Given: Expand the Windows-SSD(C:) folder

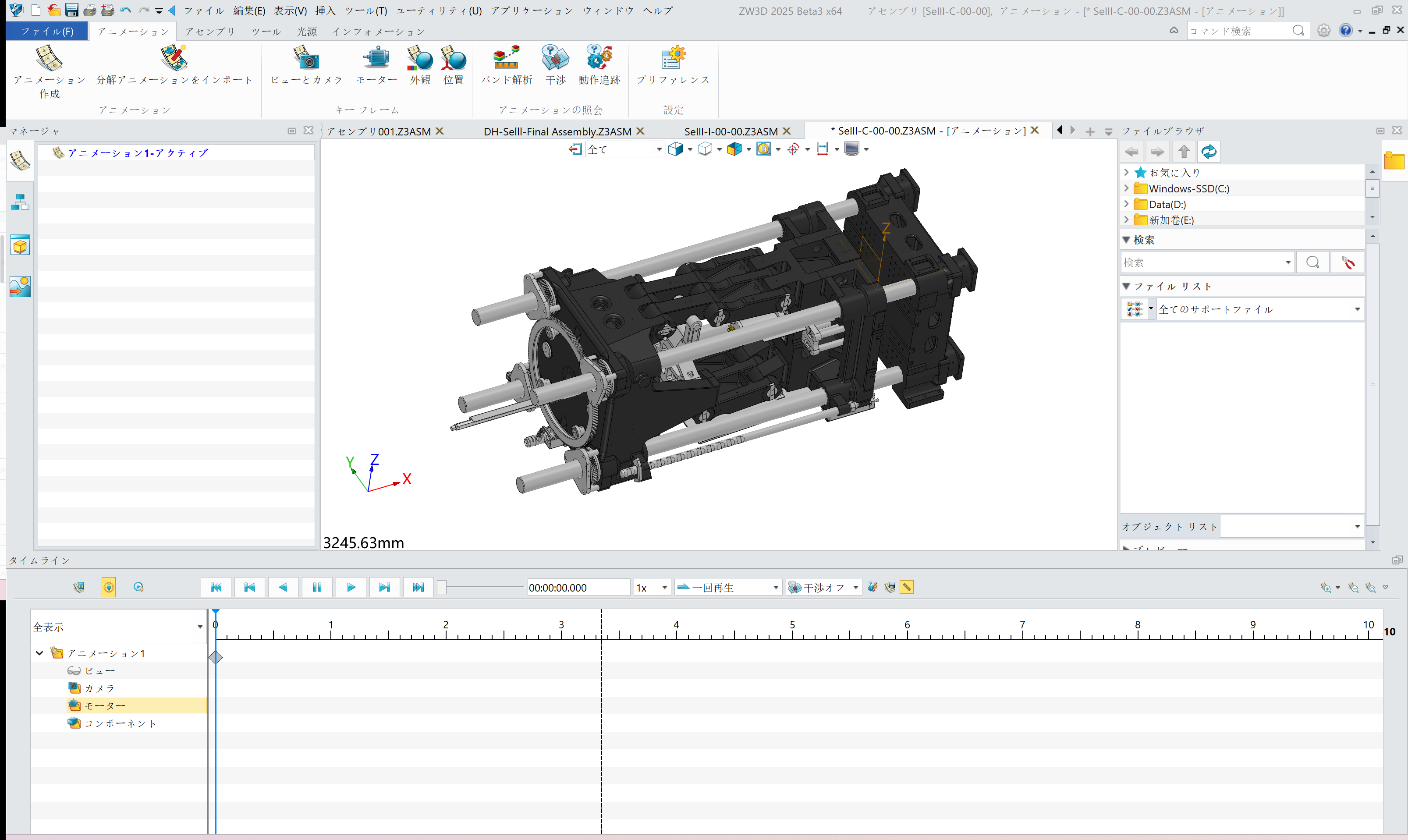Looking at the screenshot, I should (1126, 188).
